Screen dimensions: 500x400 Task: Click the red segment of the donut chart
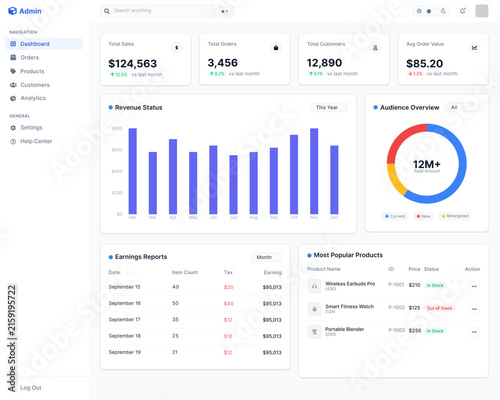(x=402, y=138)
